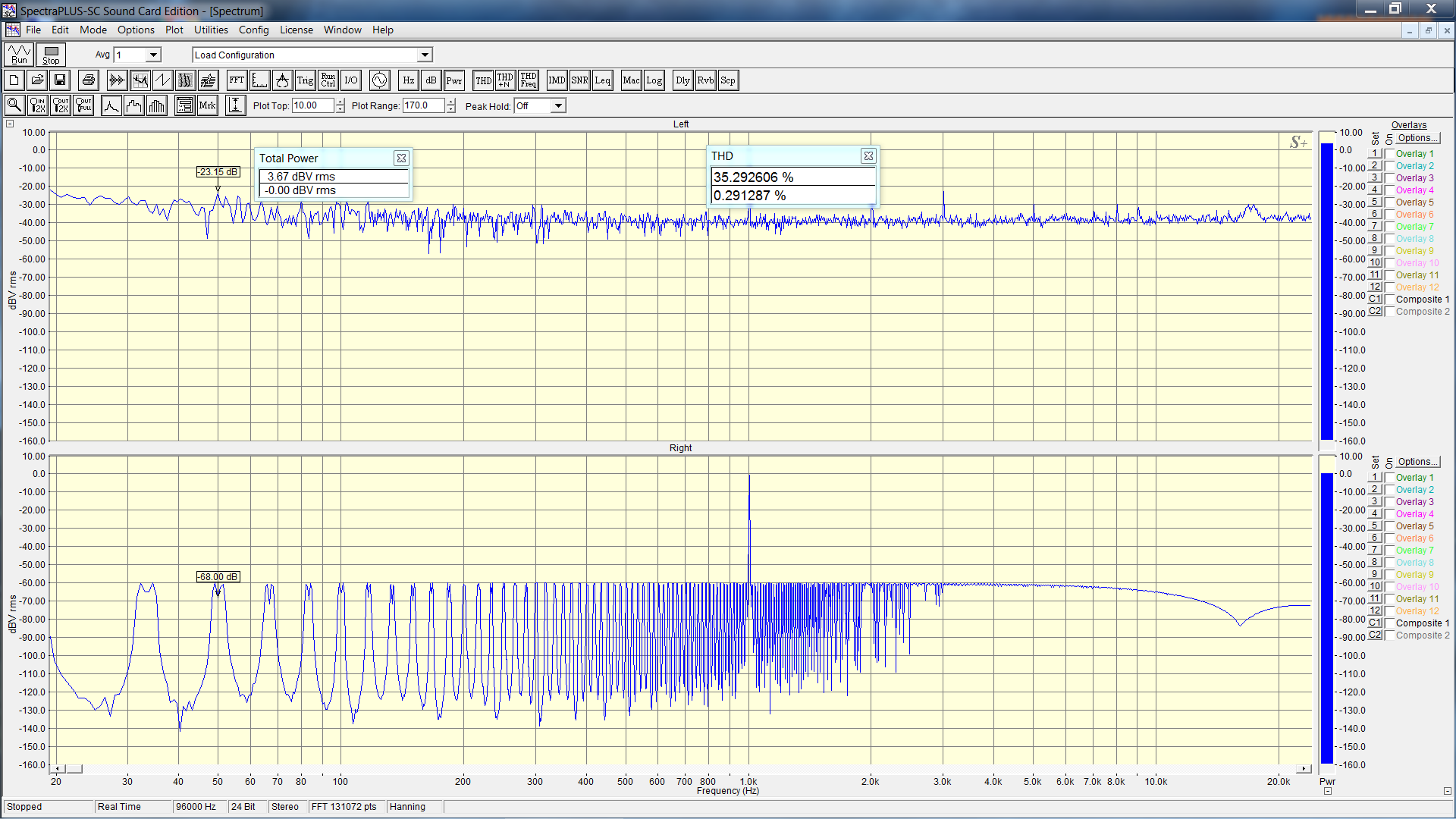Click the Run button
Viewport: 1456px width, 819px height.
click(x=19, y=55)
